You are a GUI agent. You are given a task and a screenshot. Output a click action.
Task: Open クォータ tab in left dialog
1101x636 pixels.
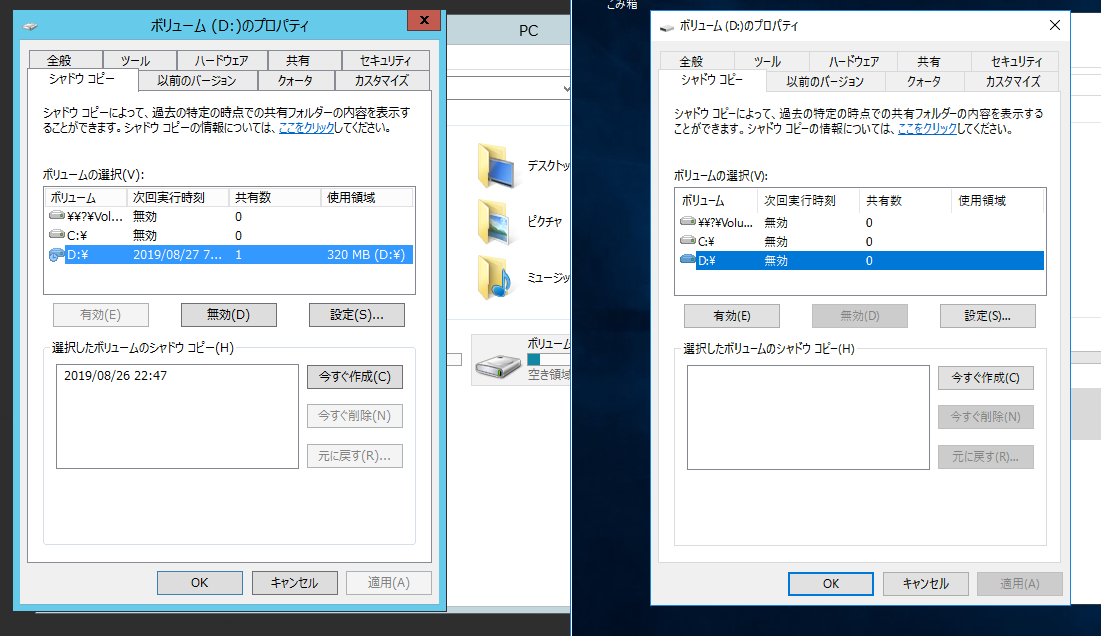[x=296, y=81]
